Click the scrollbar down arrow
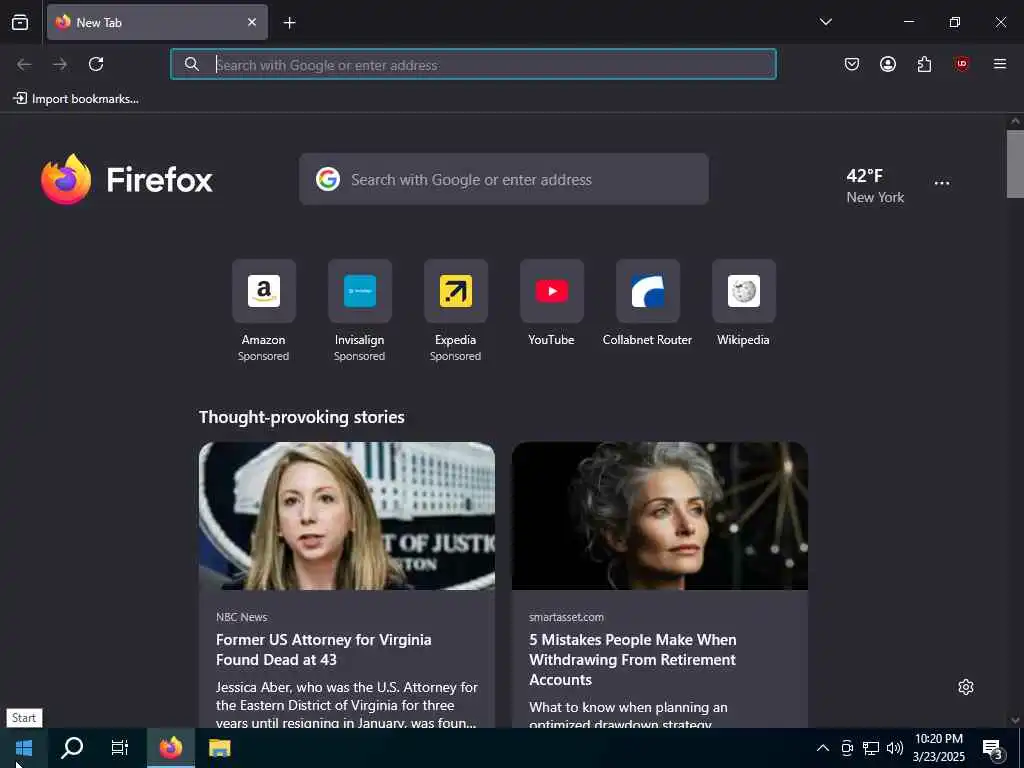 coord(1015,720)
